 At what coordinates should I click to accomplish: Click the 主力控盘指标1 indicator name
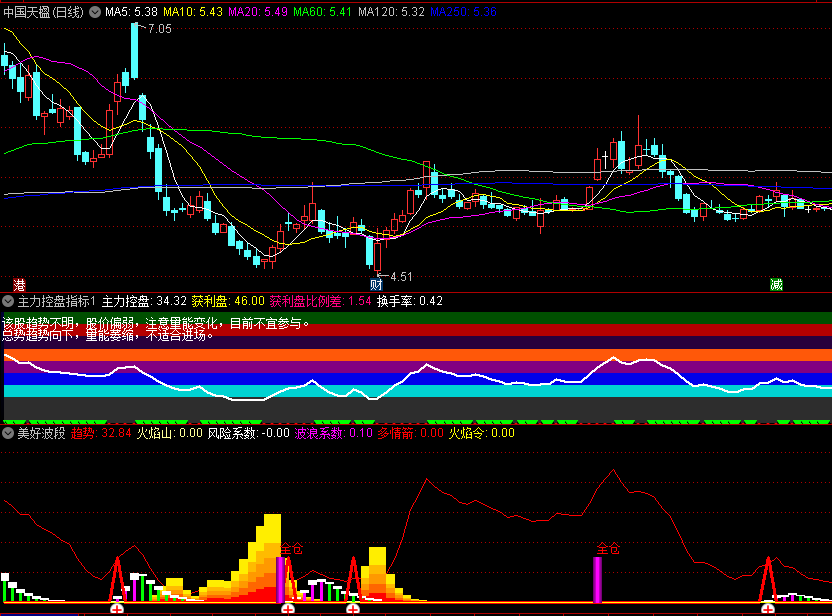point(56,302)
